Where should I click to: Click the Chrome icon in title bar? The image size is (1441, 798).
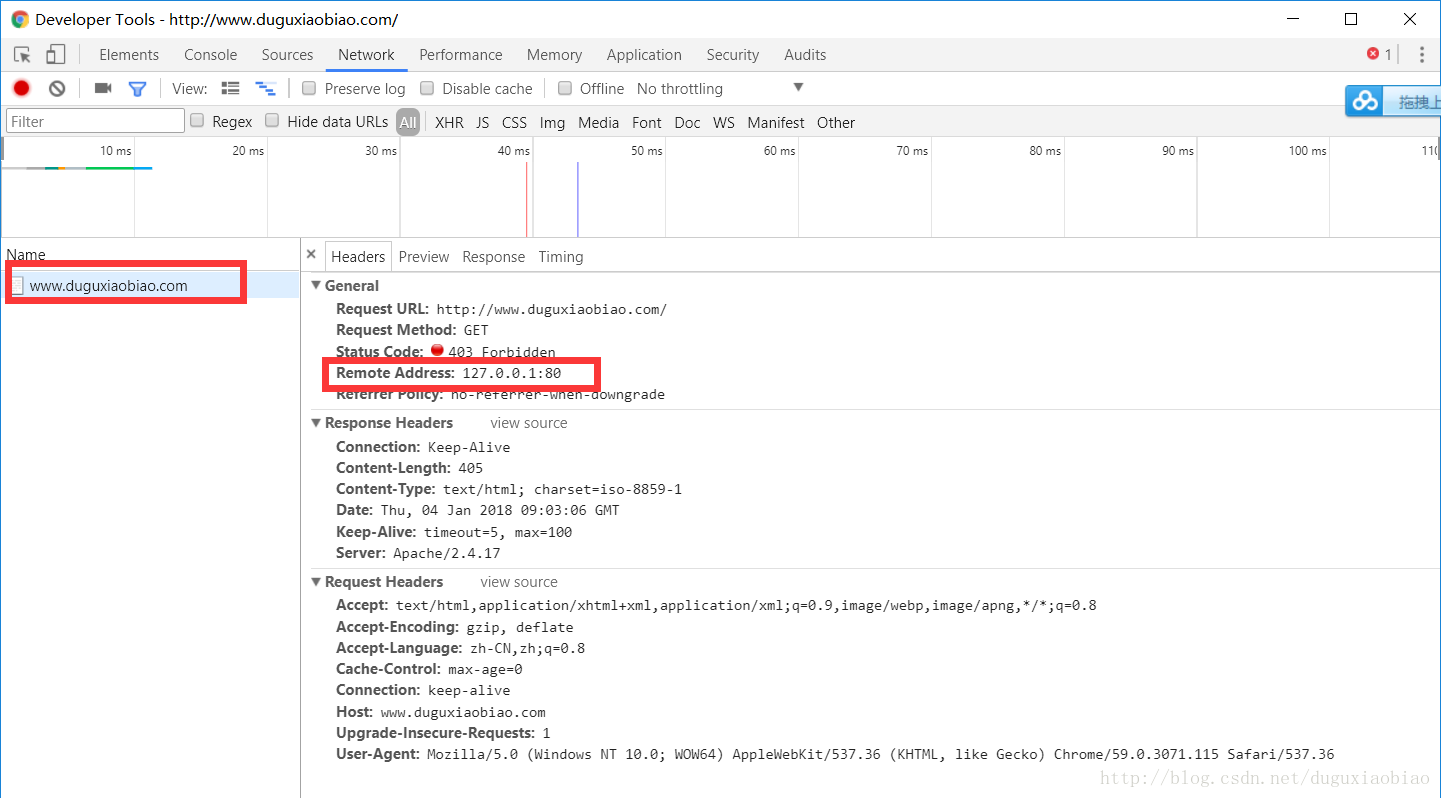(20, 19)
